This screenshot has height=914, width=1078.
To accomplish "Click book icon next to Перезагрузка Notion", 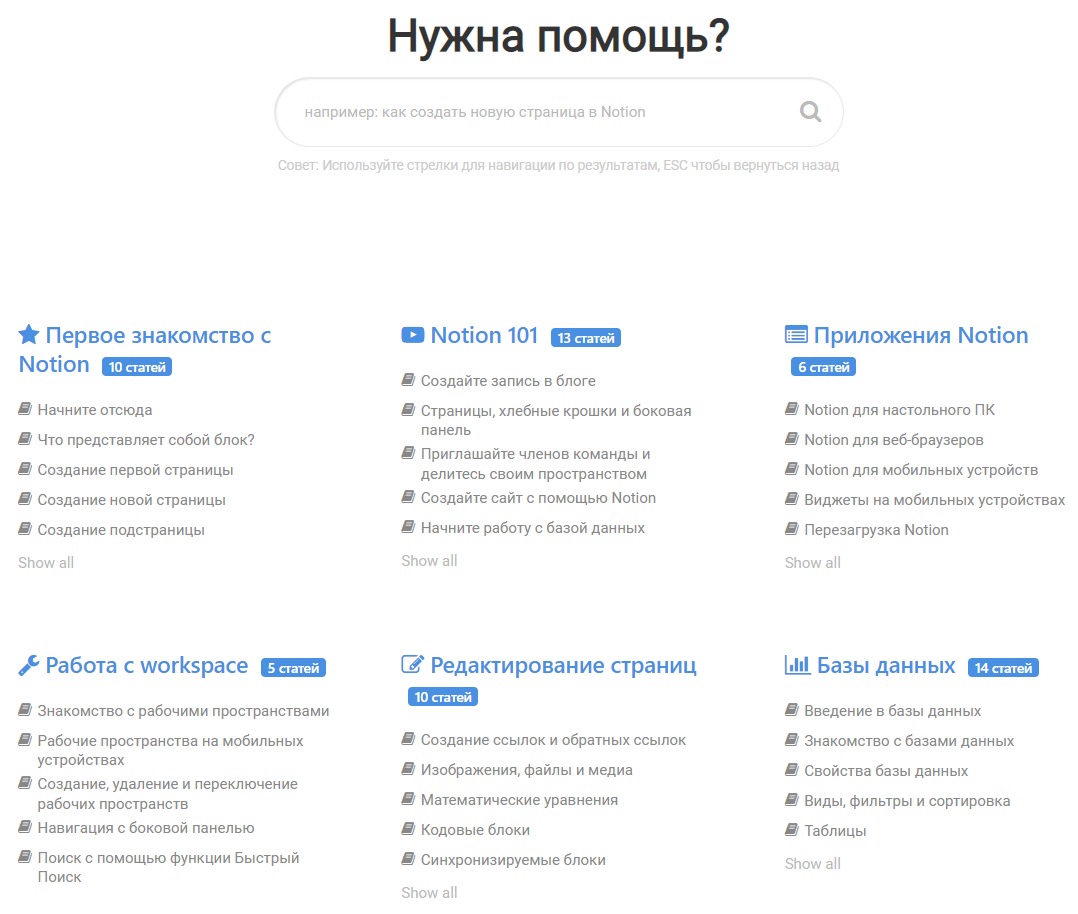I will [x=792, y=529].
